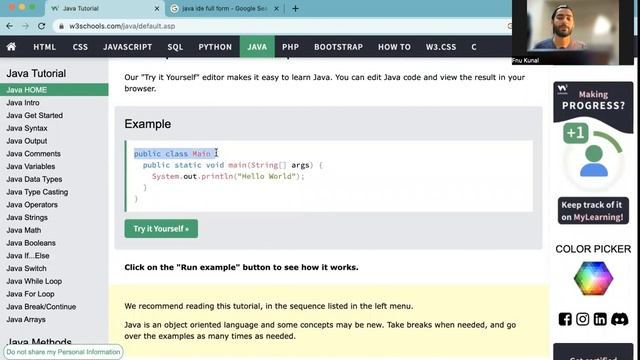
Task: Open the Facebook icon link
Action: pos(565,319)
